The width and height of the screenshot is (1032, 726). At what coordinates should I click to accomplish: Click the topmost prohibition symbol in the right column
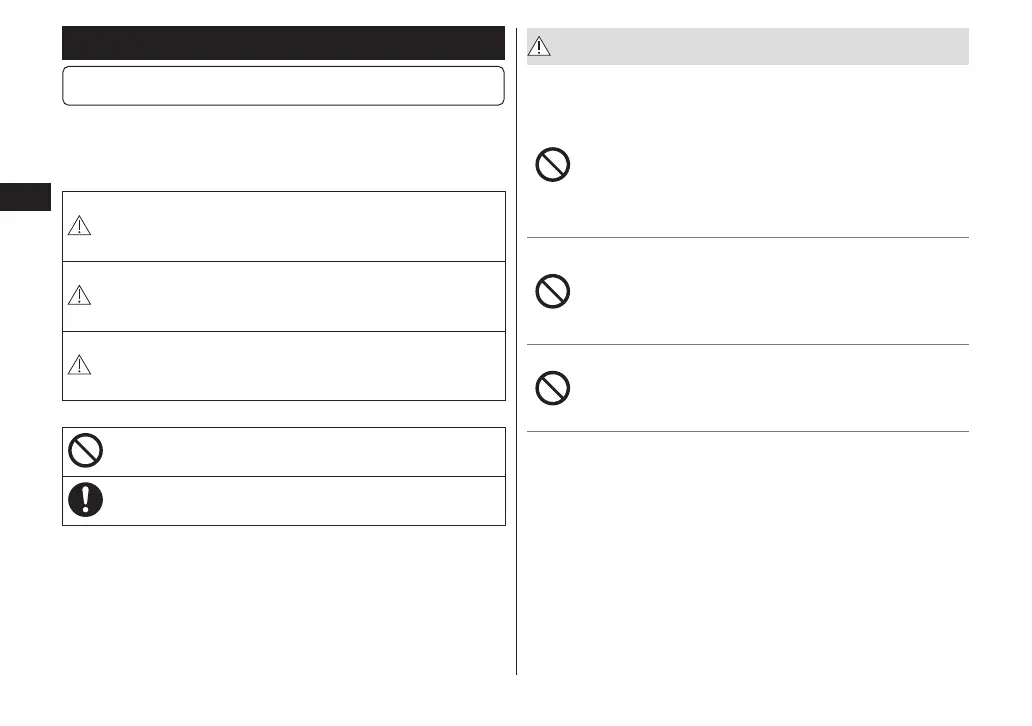coord(553,164)
